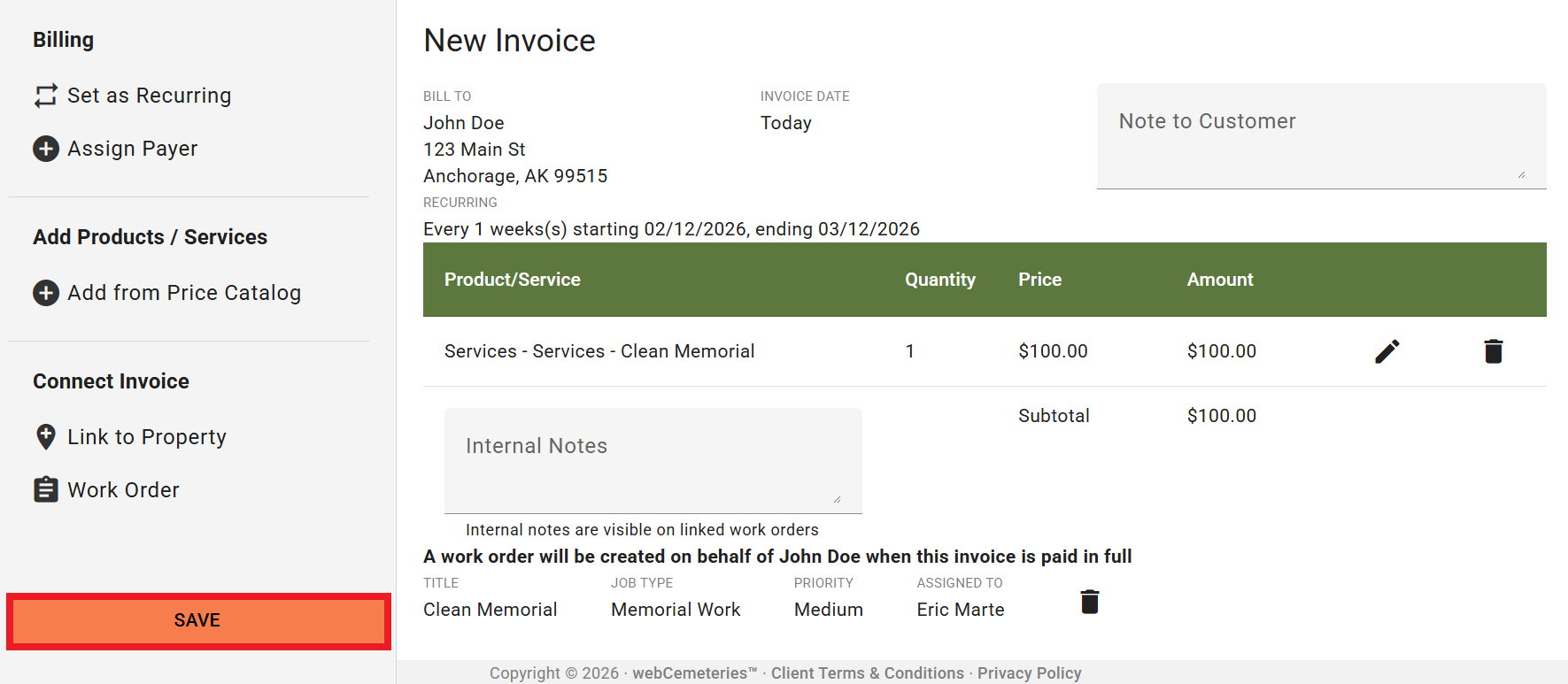Focus the Internal Notes field

point(653,460)
